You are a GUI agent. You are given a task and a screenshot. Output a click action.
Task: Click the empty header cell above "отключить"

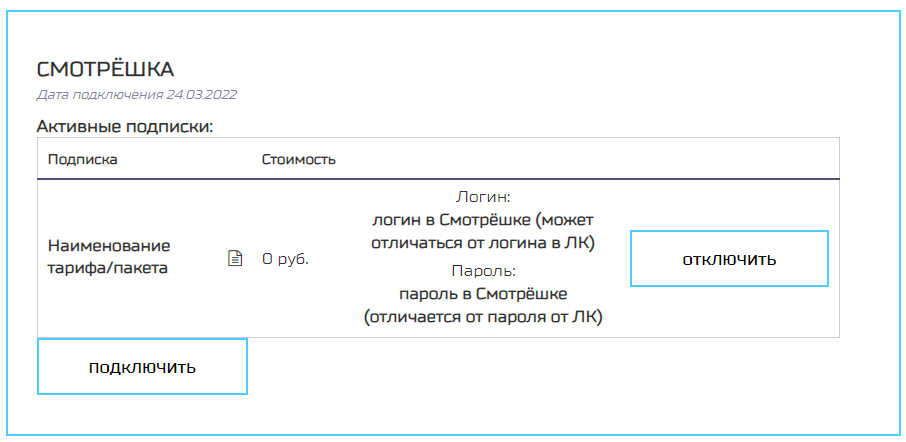[729, 159]
